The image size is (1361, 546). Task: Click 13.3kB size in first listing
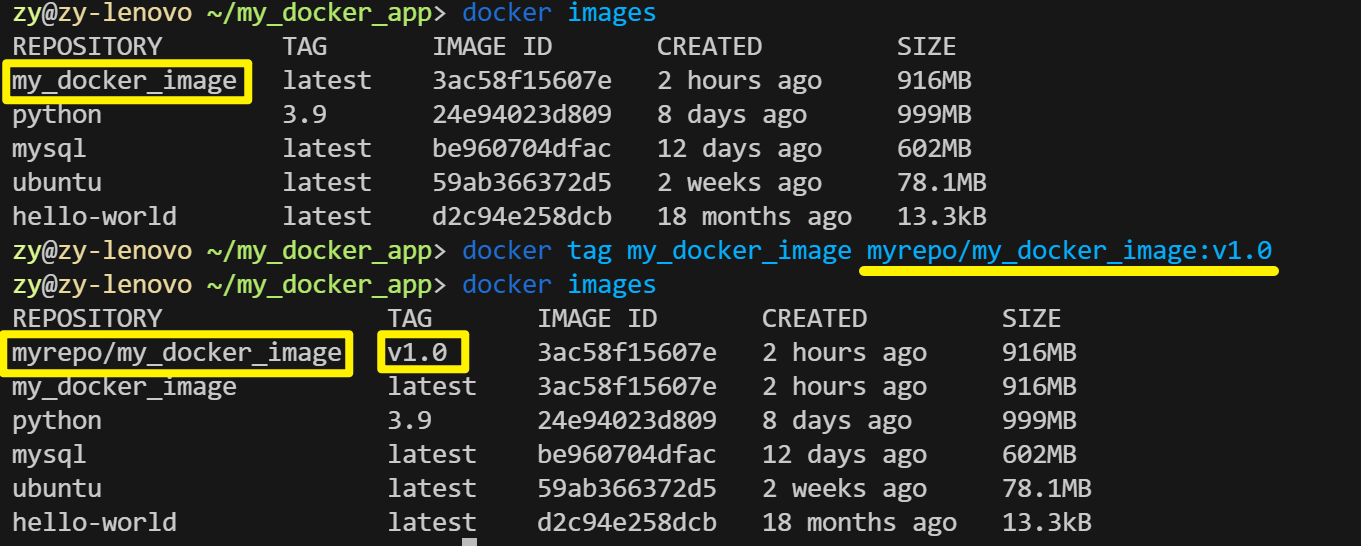[x=942, y=217]
